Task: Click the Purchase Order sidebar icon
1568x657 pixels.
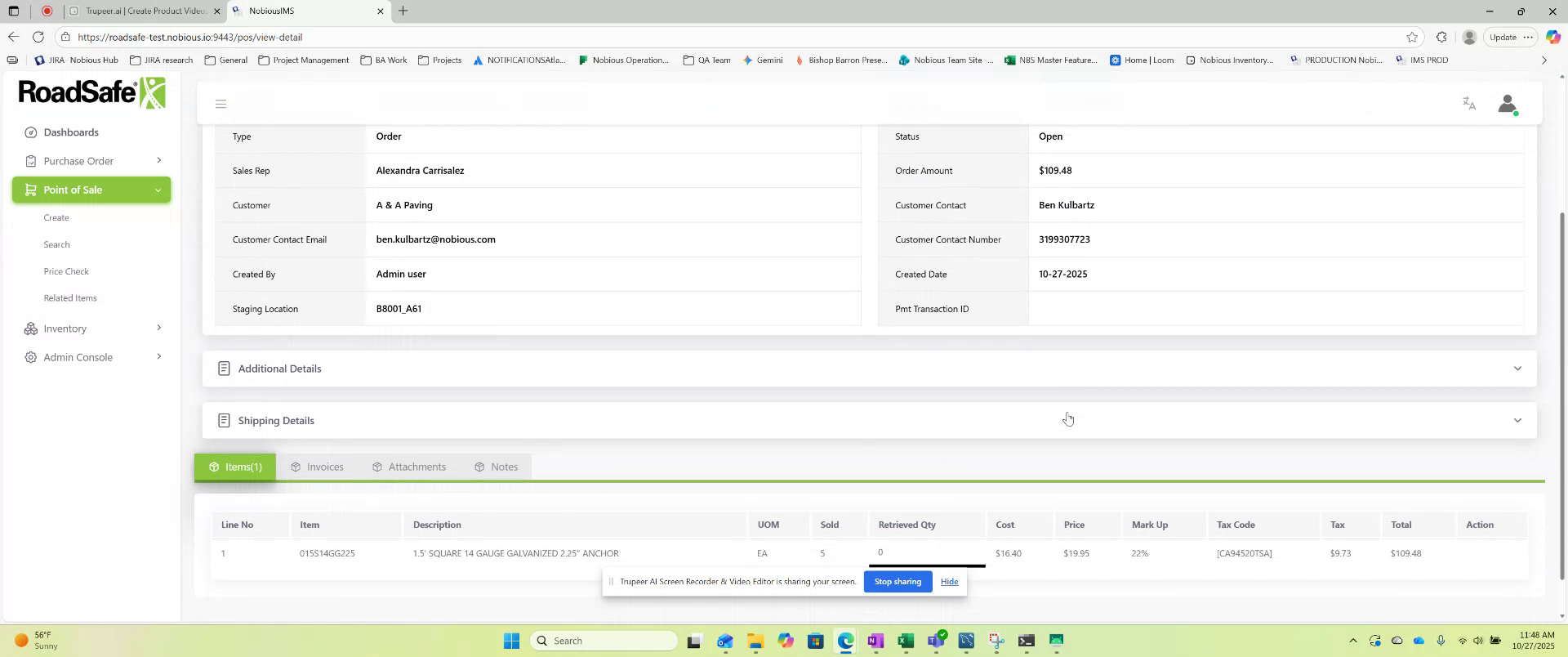Action: pyautogui.click(x=30, y=161)
